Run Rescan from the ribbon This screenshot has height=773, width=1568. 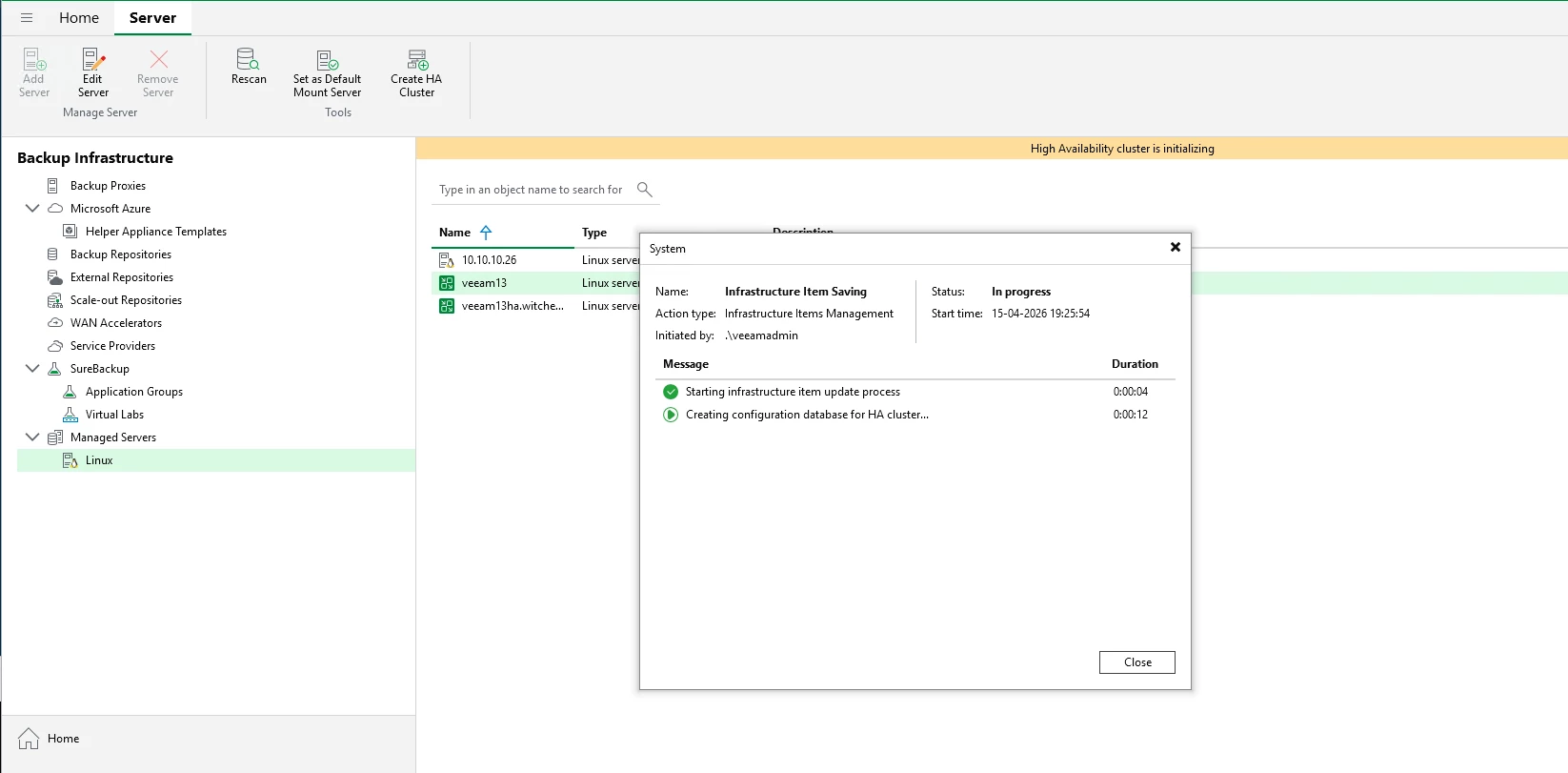click(x=249, y=68)
